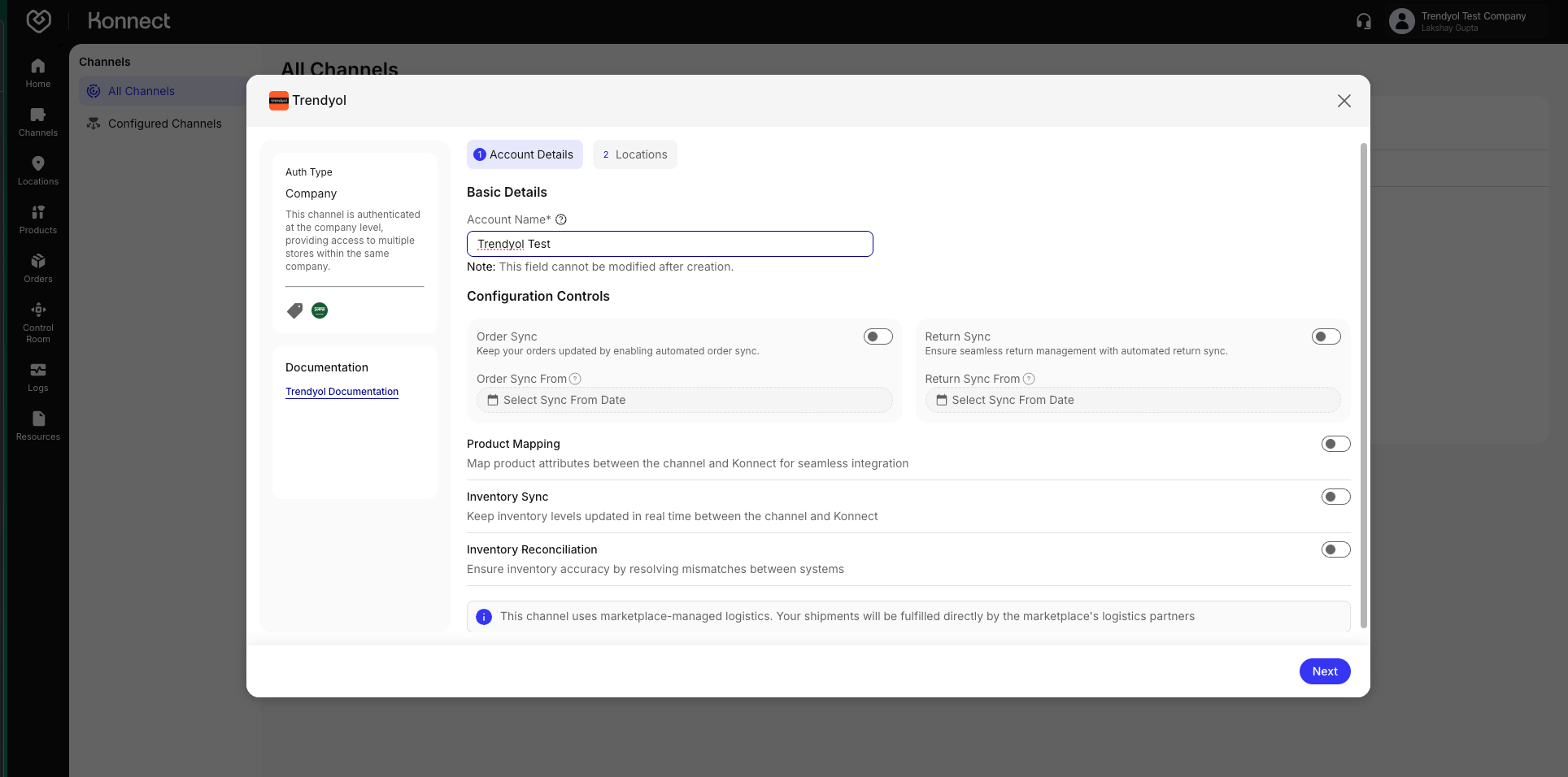
Task: Click the 'All Channels' page heading
Action: (x=340, y=68)
